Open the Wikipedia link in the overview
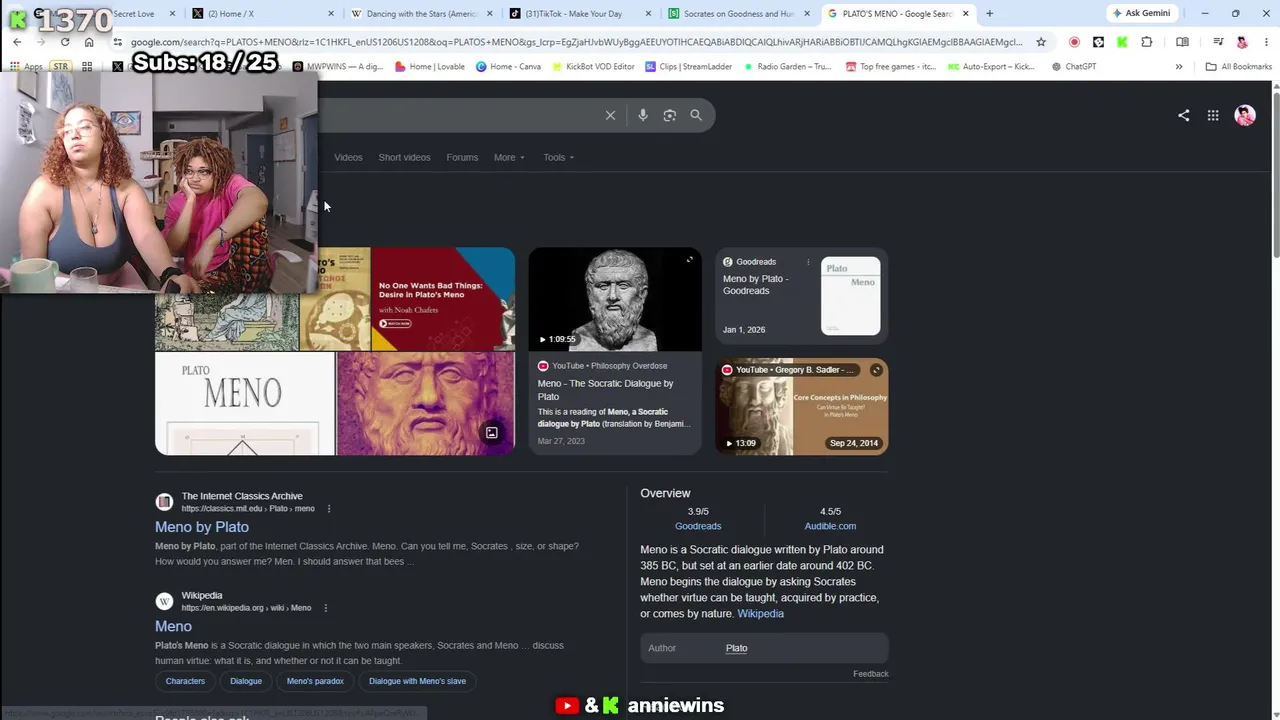Screen dimensions: 1280x720 point(761,614)
